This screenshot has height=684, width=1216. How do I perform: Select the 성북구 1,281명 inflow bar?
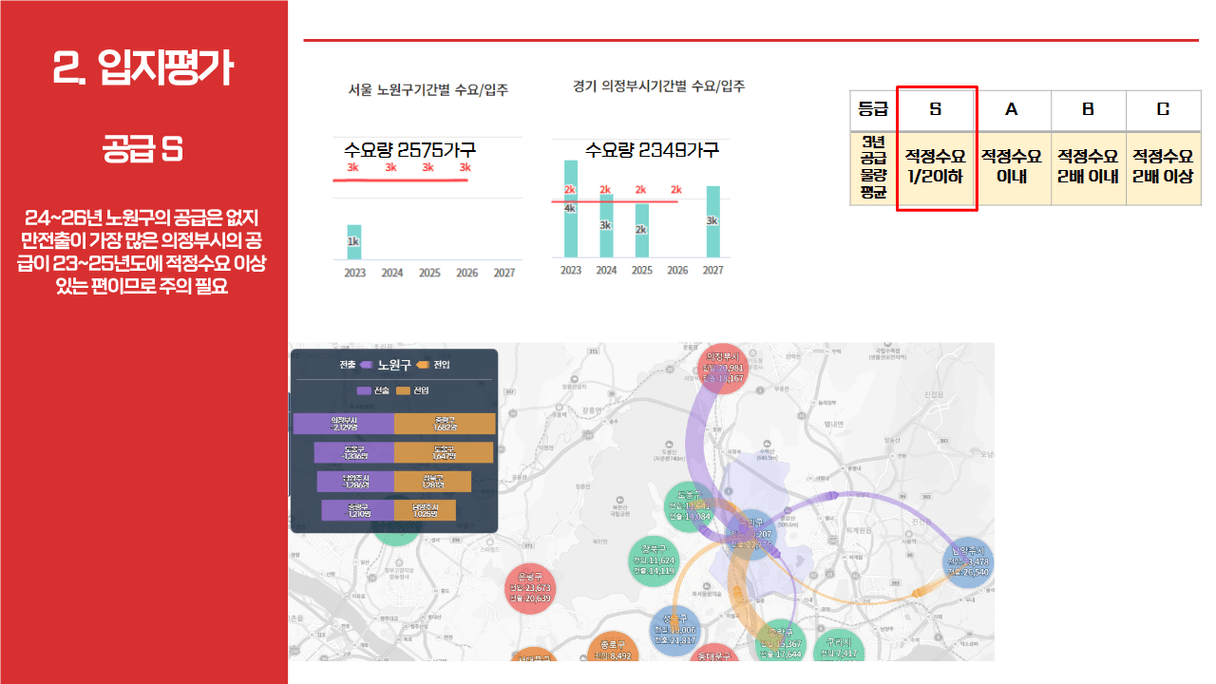[x=432, y=481]
